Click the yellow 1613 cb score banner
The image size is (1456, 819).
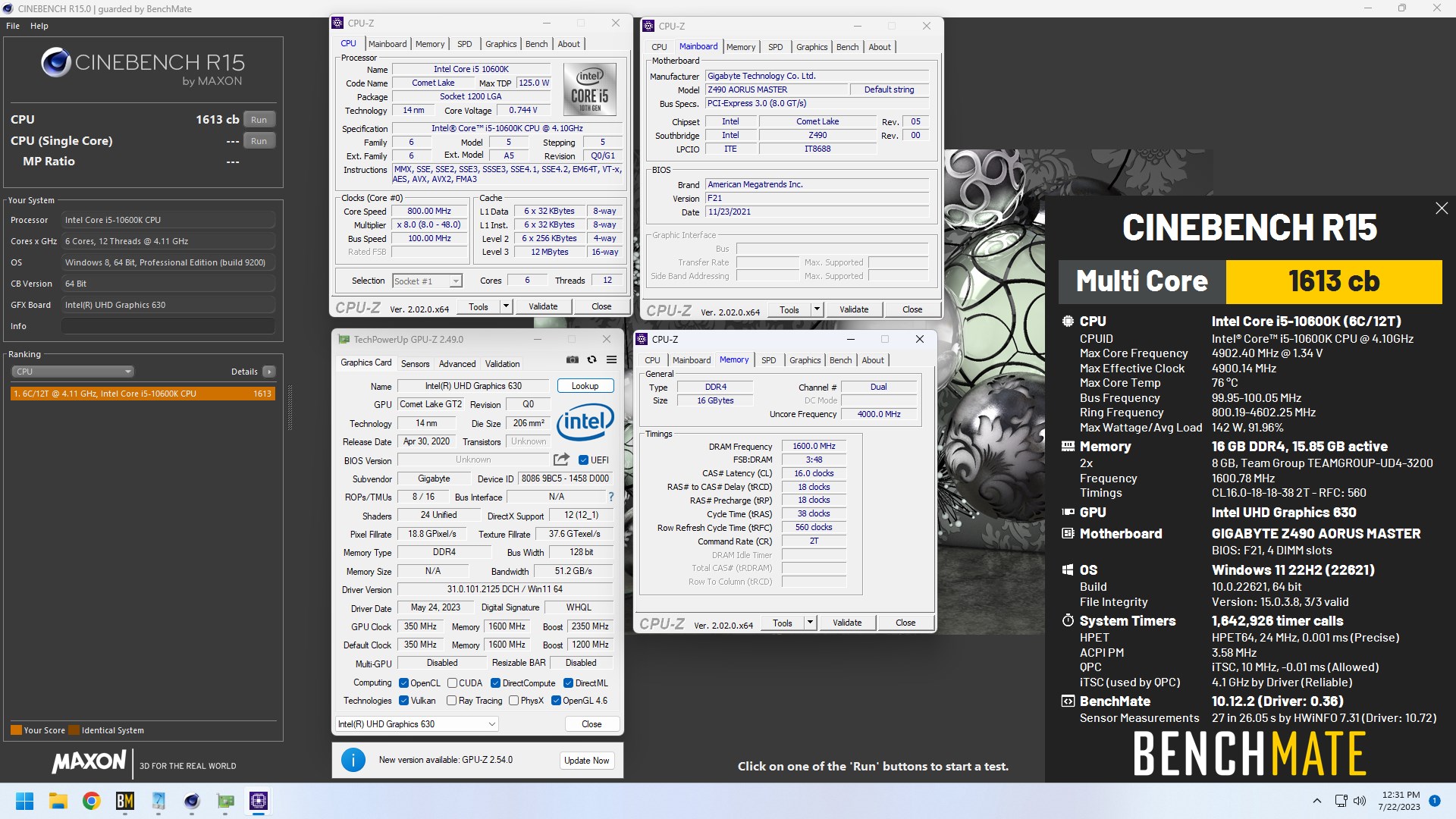point(1333,281)
